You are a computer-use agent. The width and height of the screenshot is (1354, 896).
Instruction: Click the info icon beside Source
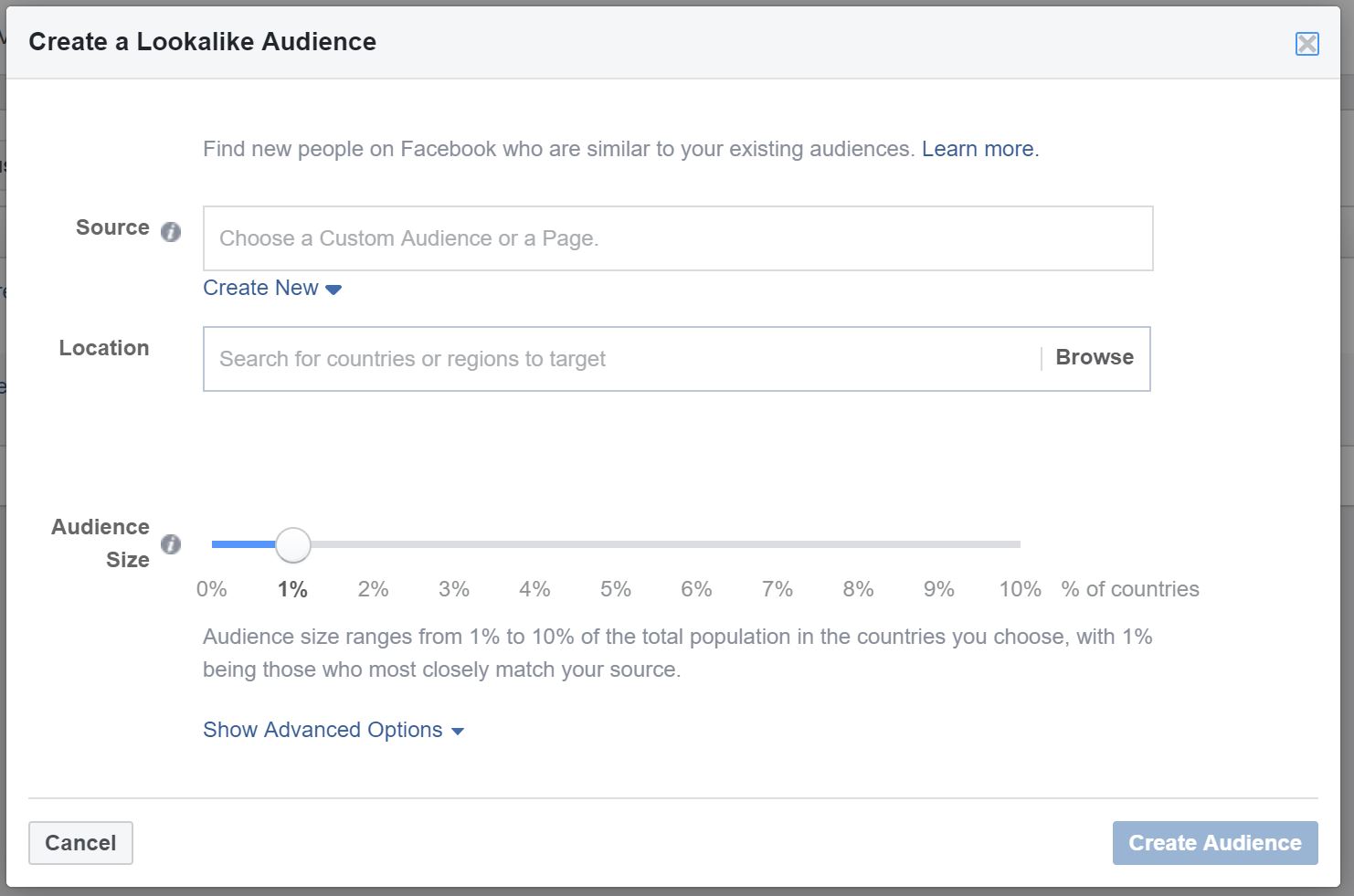click(171, 232)
